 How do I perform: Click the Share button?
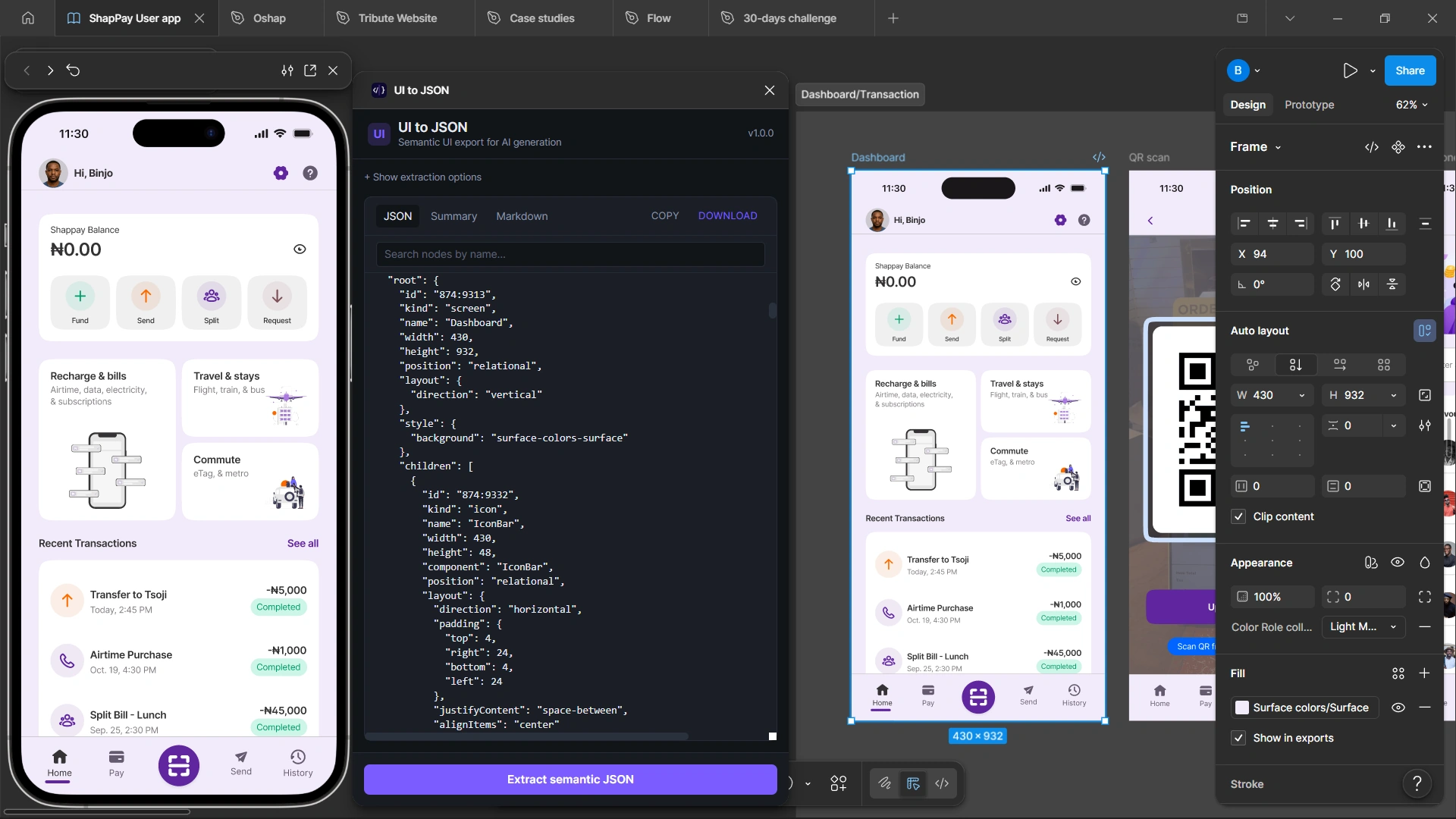[1410, 71]
